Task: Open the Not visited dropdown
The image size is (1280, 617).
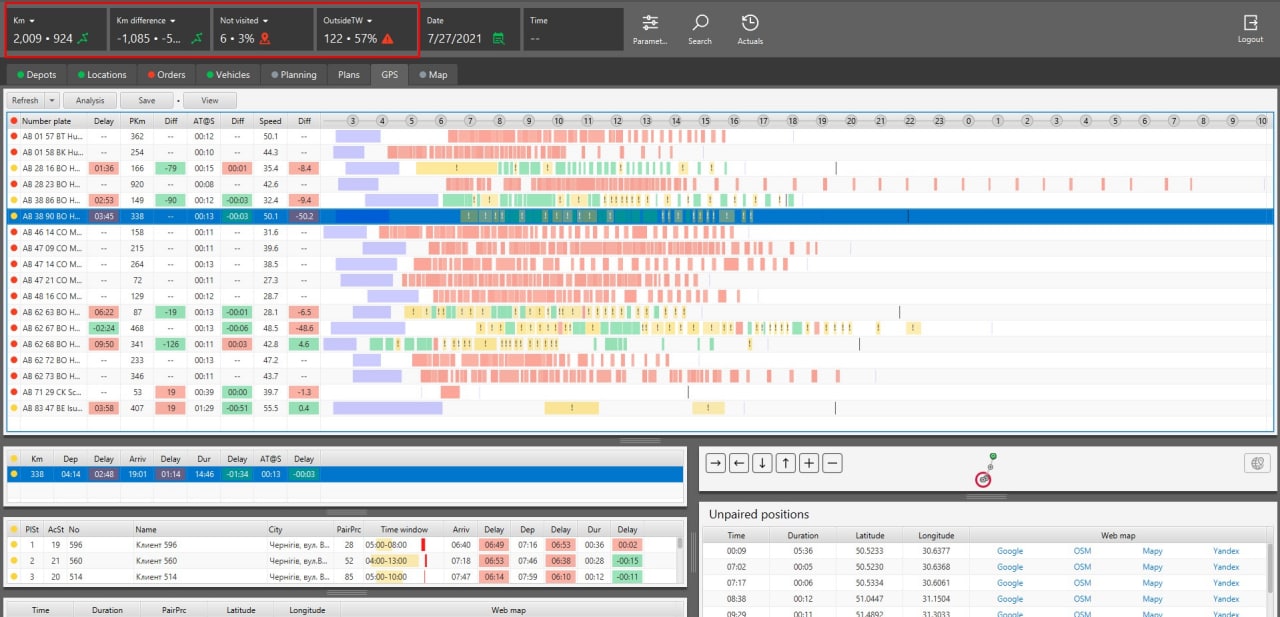Action: (266, 20)
